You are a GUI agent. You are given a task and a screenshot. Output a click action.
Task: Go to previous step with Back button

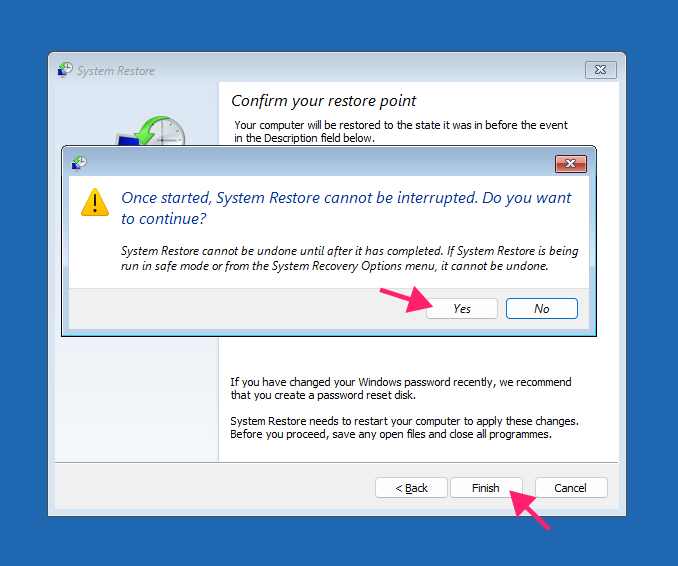[411, 488]
